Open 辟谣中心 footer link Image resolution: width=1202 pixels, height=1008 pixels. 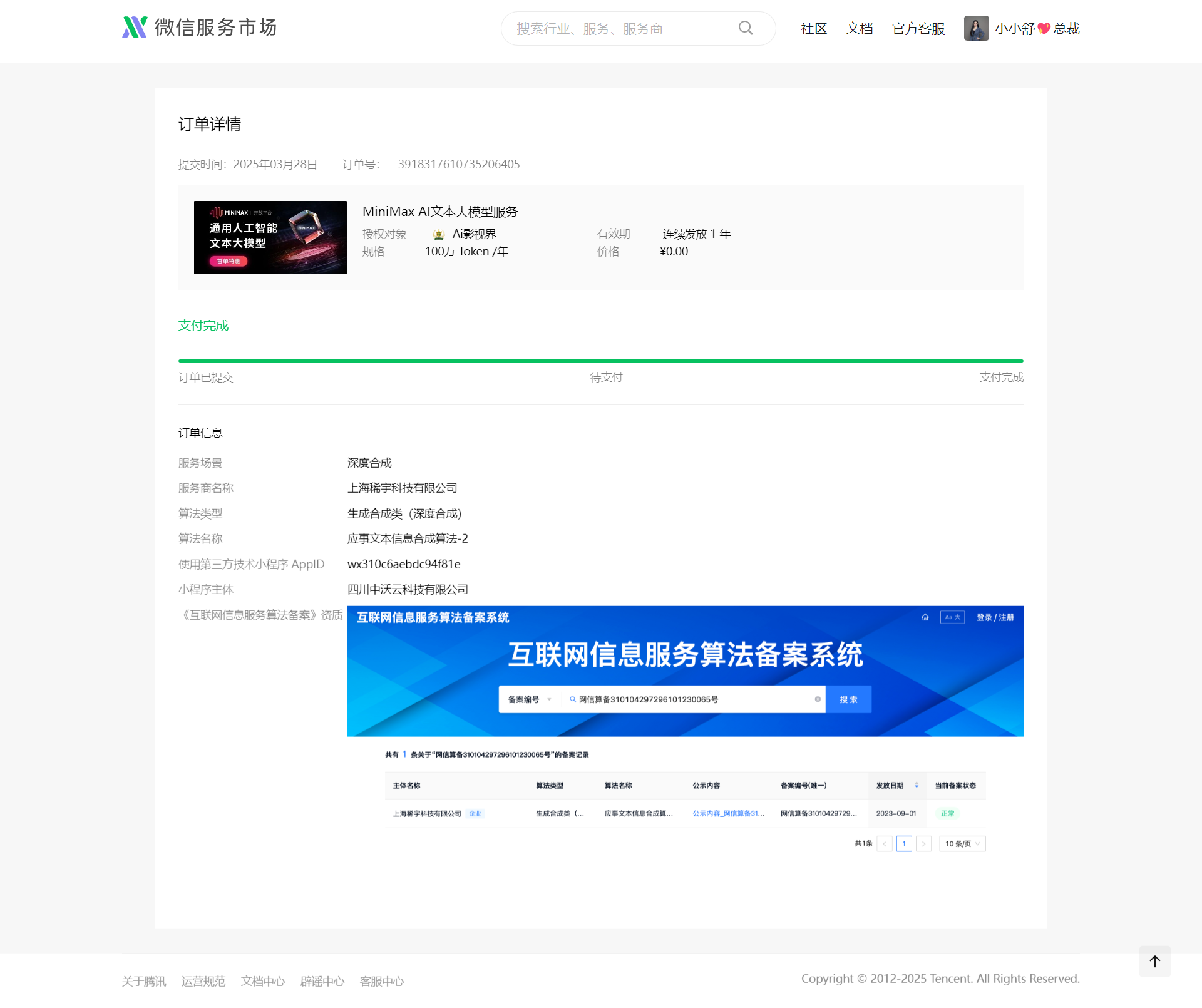pyautogui.click(x=322, y=981)
